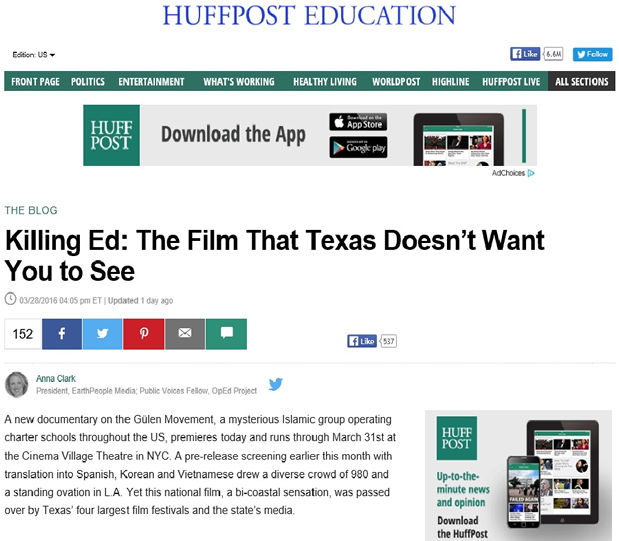Screen dimensions: 619x541
Task: Expand the All Sections menu
Action: pyautogui.click(x=581, y=81)
